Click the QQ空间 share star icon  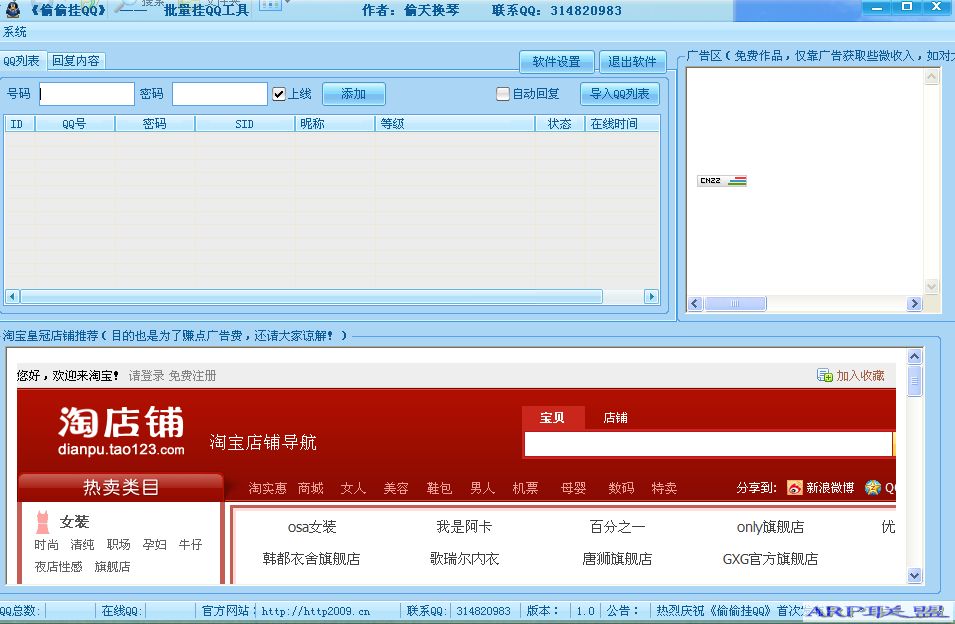[x=873, y=488]
